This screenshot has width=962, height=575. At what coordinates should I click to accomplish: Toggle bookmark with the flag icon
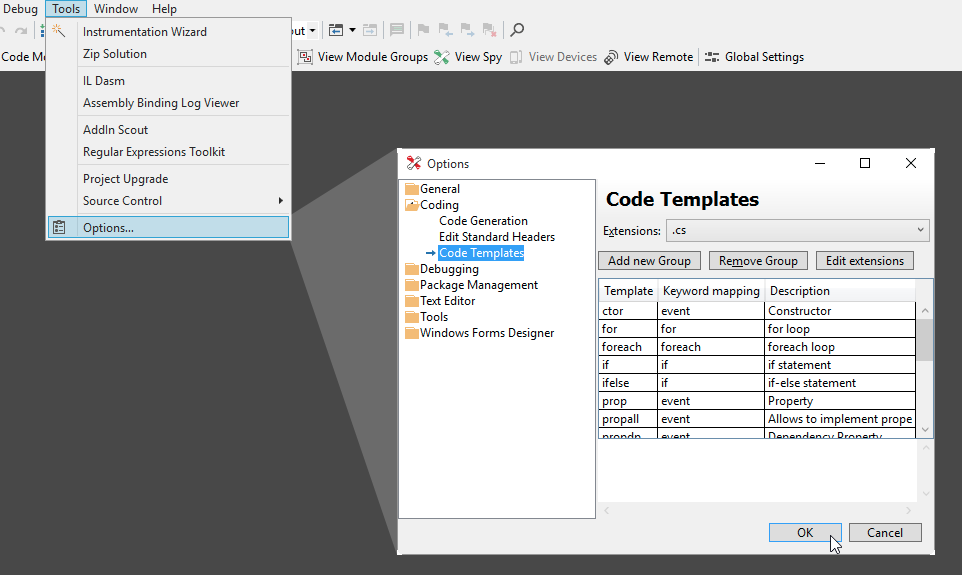pyautogui.click(x=423, y=29)
